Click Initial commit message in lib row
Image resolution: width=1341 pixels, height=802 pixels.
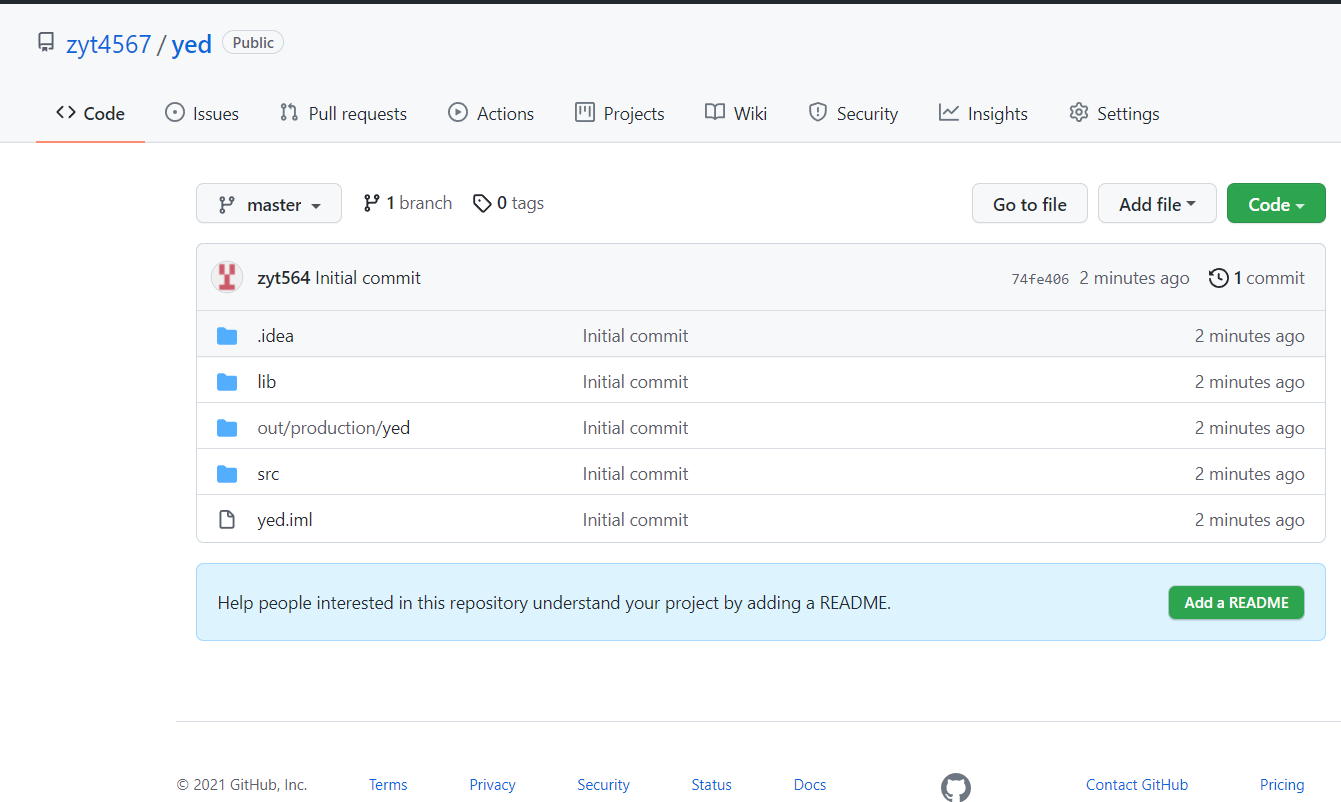tap(635, 382)
